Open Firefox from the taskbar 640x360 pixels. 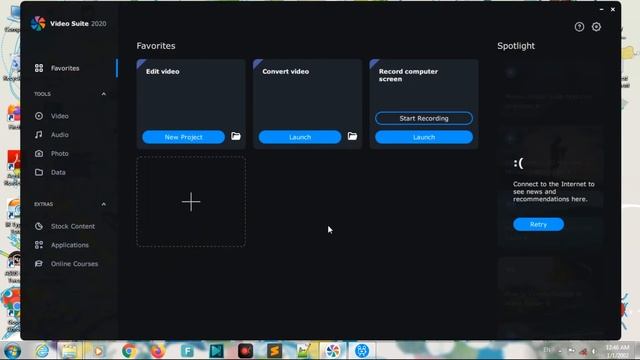click(158, 351)
